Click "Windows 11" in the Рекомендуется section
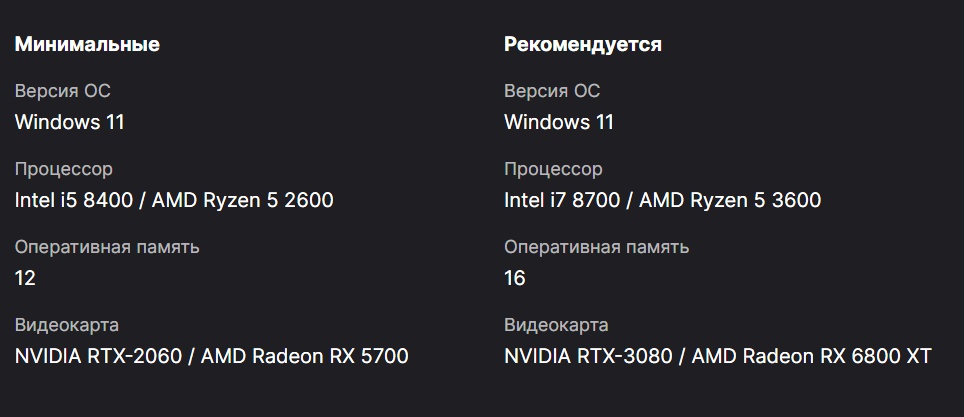The image size is (964, 417). point(559,122)
